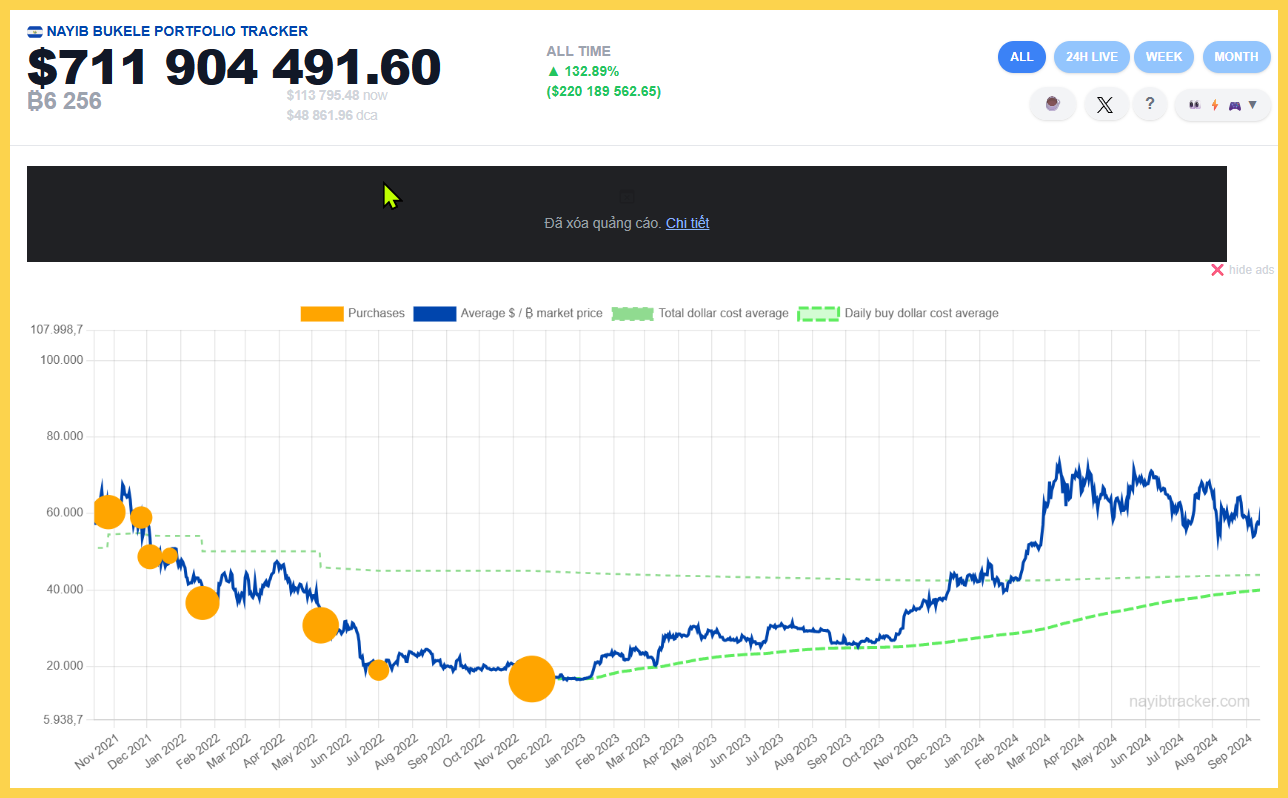Viewport: 1288px width, 798px height.
Task: Switch to the 24H LIVE view
Action: tap(1091, 57)
